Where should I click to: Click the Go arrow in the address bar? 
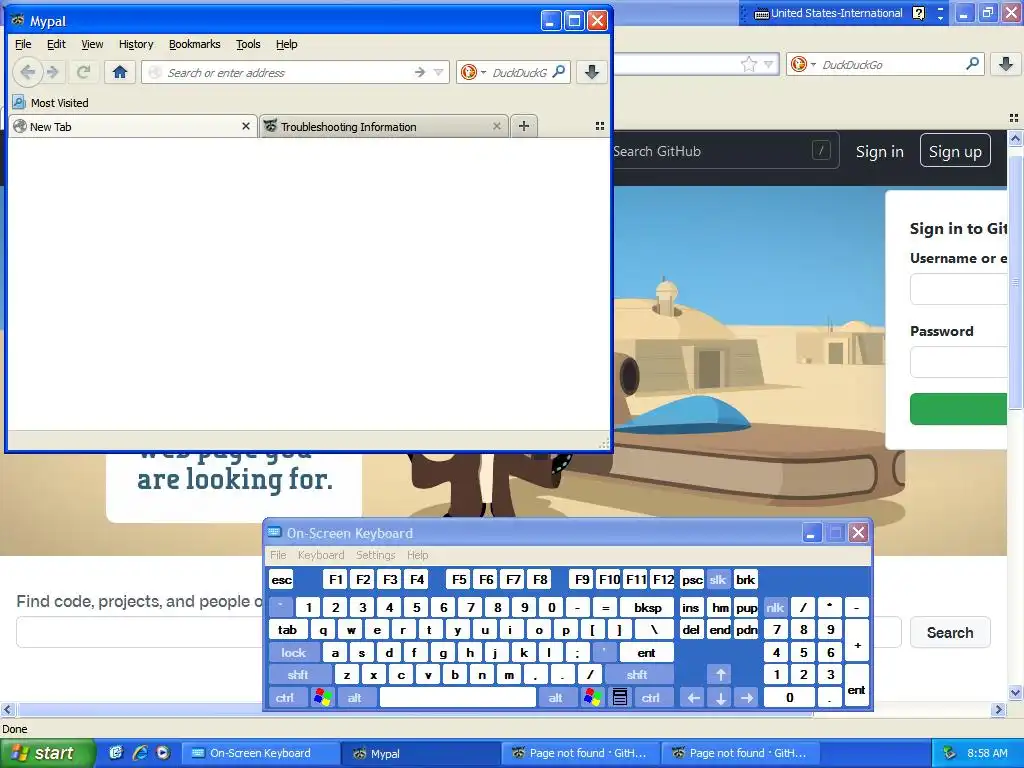tap(419, 72)
